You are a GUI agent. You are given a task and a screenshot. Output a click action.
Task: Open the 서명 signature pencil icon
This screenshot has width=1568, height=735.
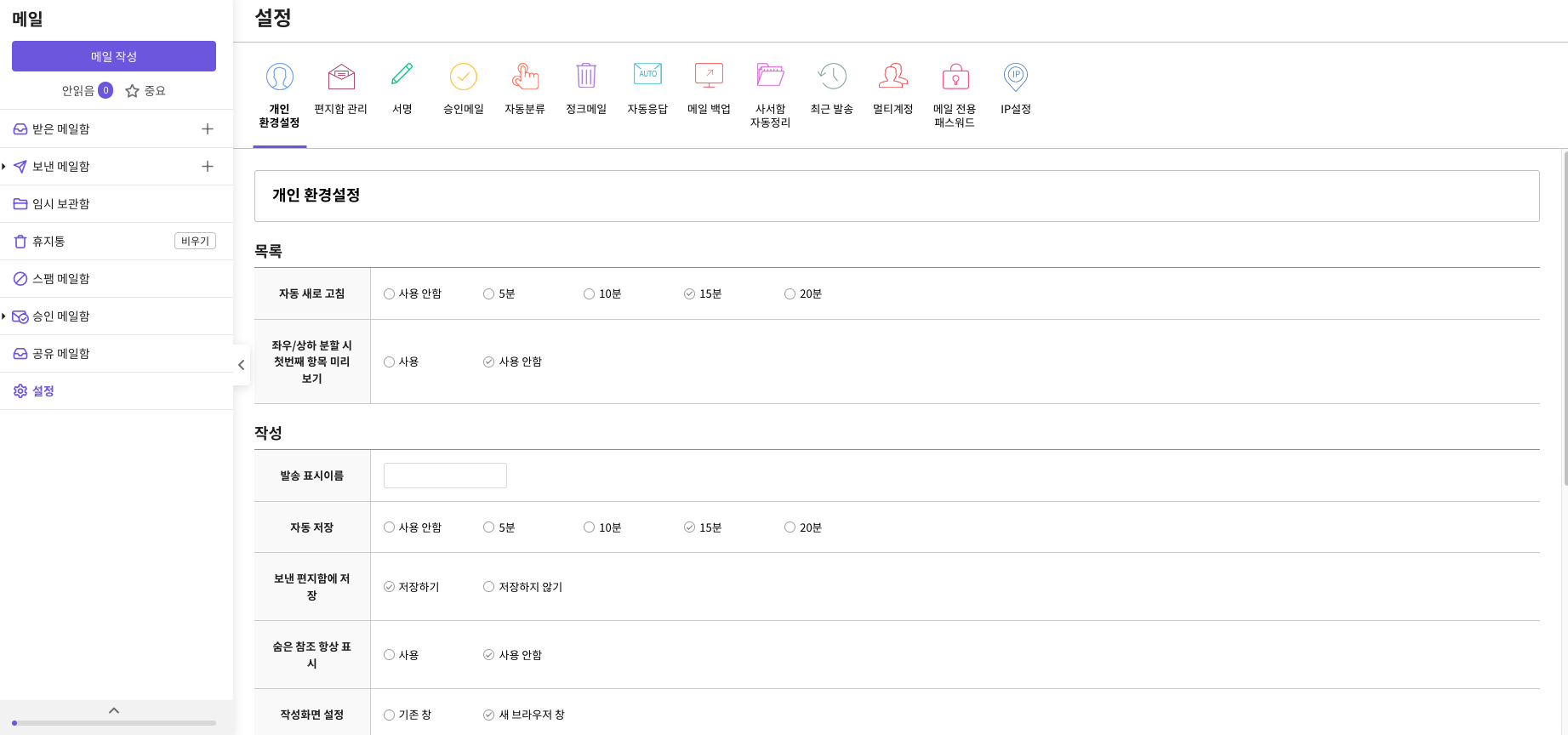click(x=402, y=76)
